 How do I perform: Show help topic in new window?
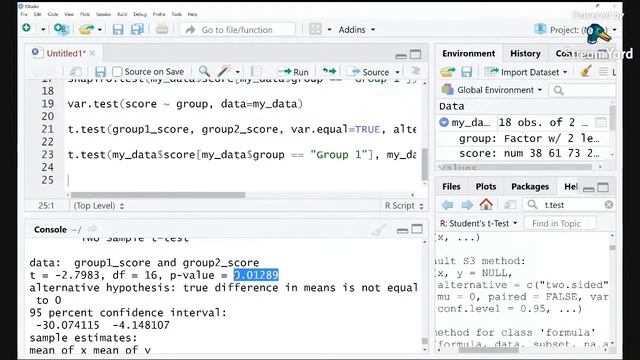tap(509, 205)
